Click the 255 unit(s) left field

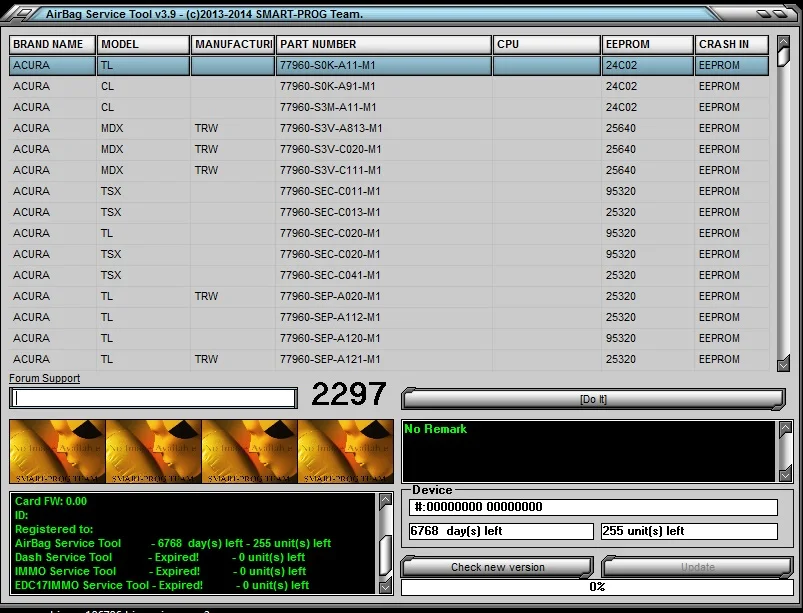689,531
